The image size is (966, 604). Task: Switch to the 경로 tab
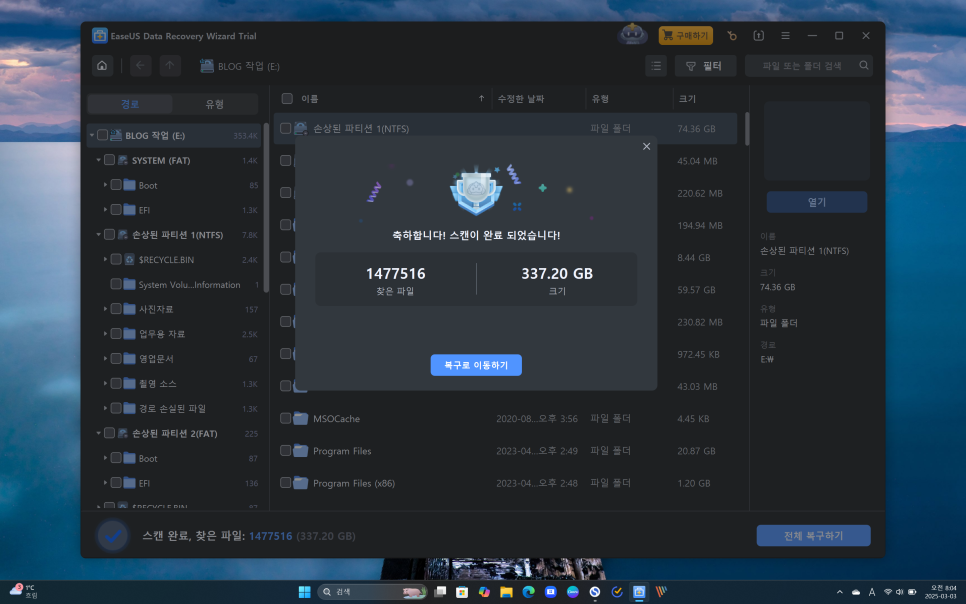(130, 104)
